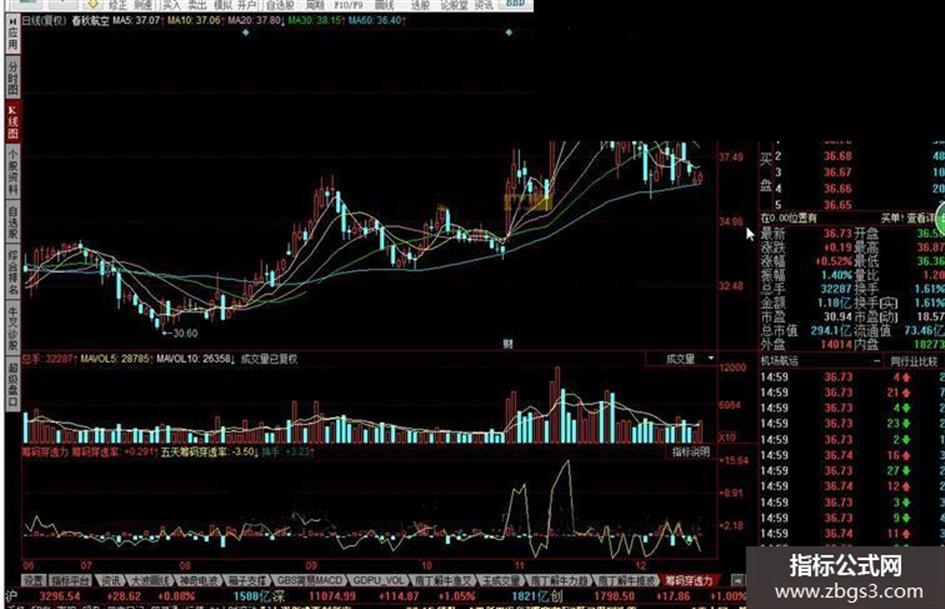Open 综合排名 sidebar tab

pyautogui.click(x=13, y=271)
